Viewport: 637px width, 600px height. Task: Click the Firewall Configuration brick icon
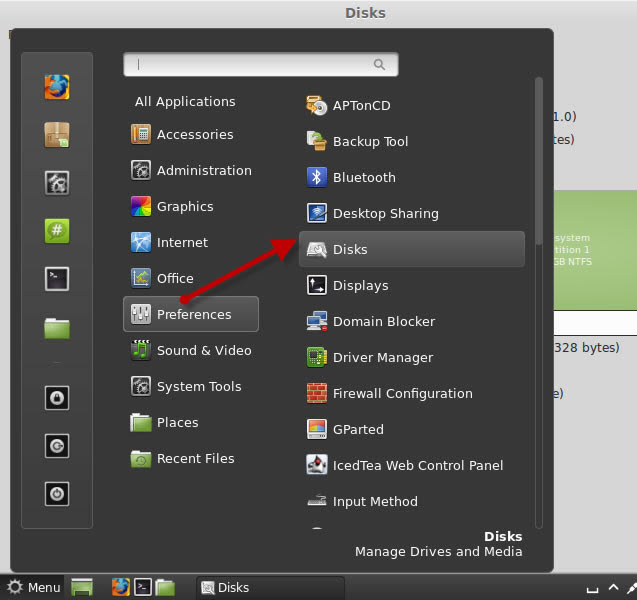(316, 393)
